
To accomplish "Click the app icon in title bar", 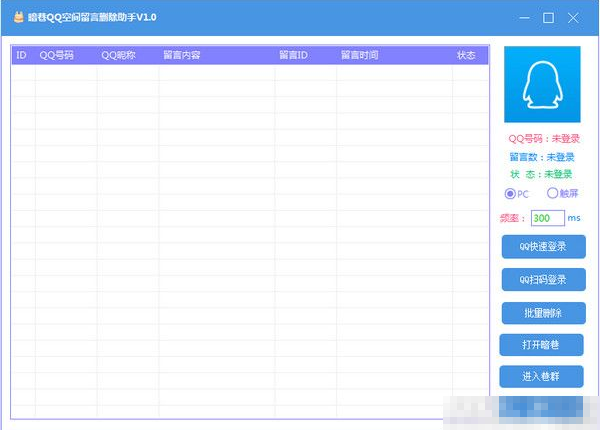I will pyautogui.click(x=18, y=18).
